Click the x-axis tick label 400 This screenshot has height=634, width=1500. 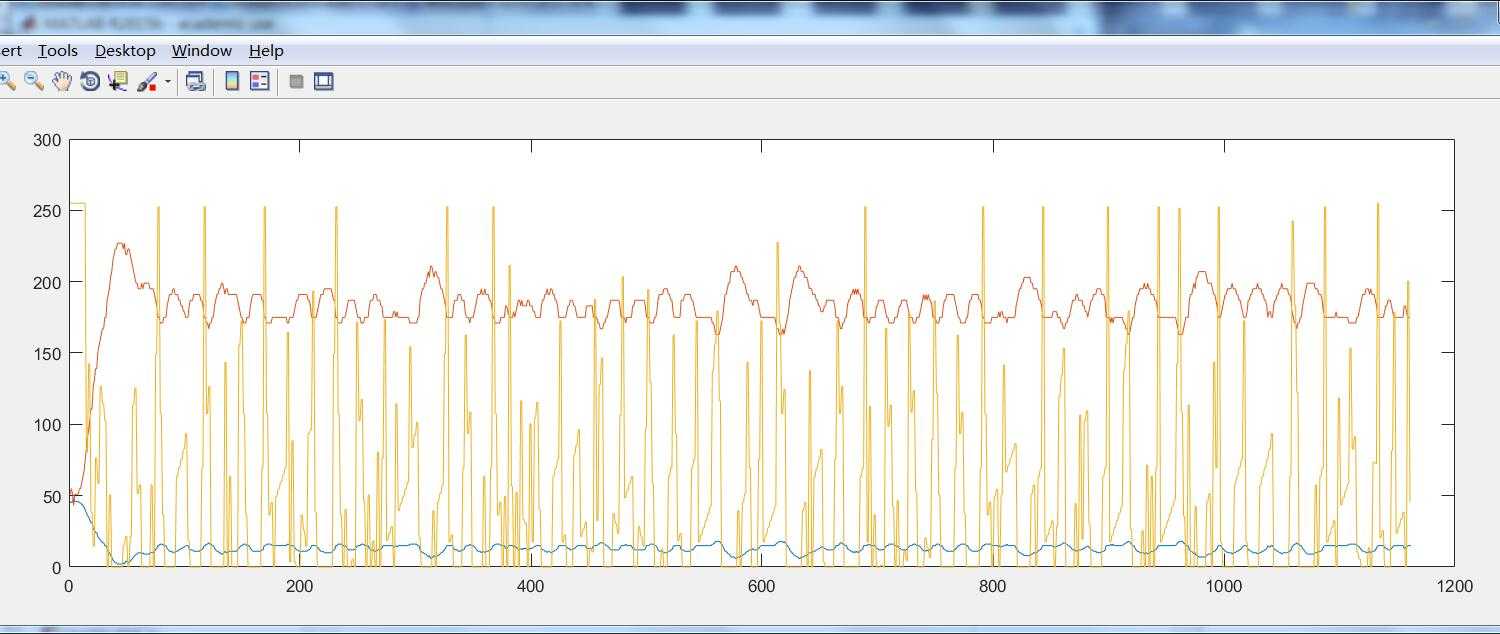(x=530, y=587)
